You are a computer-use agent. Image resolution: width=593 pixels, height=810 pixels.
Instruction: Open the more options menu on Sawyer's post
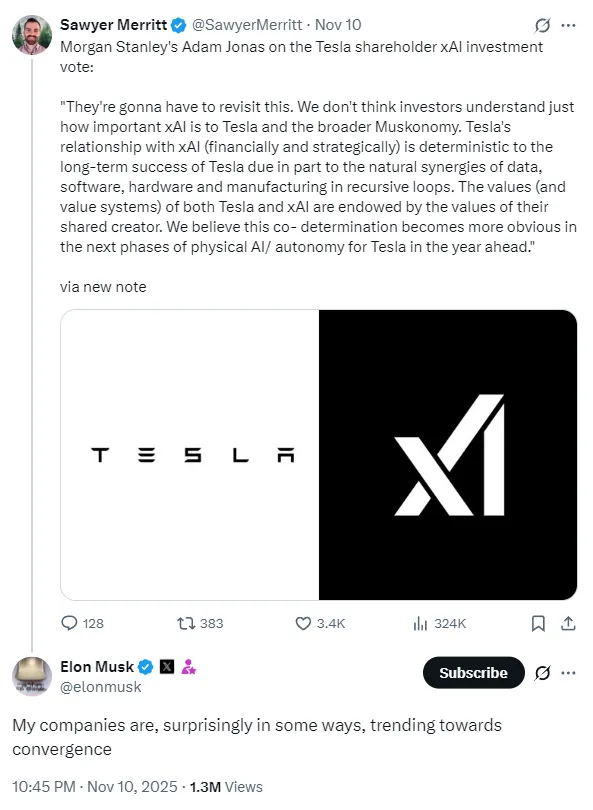[x=570, y=24]
